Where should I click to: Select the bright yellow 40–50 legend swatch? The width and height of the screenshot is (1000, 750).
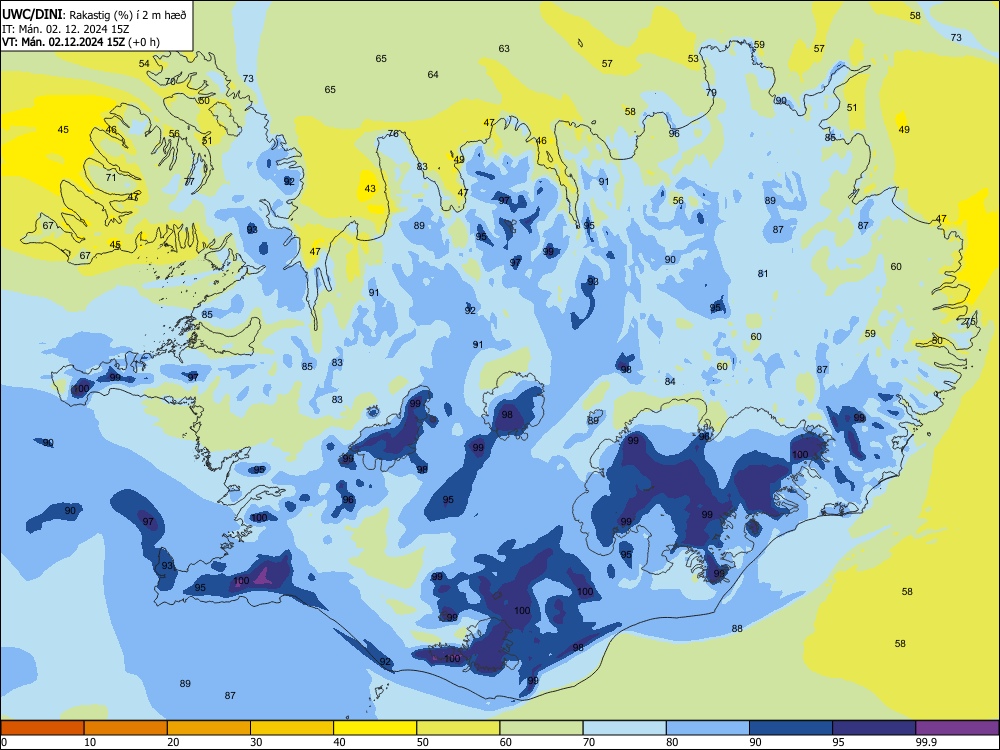pos(375,728)
